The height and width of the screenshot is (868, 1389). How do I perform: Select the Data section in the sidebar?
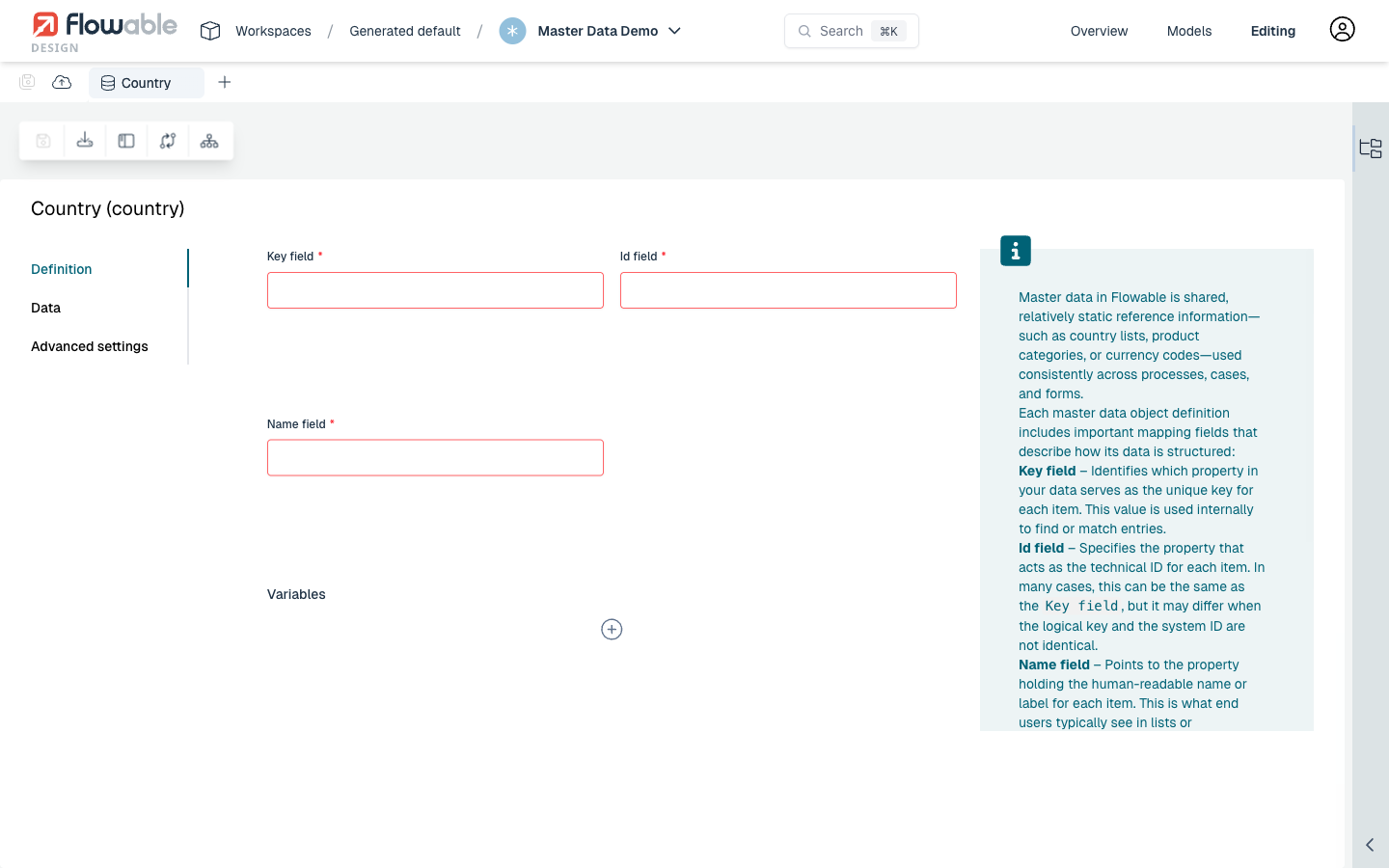tap(45, 308)
